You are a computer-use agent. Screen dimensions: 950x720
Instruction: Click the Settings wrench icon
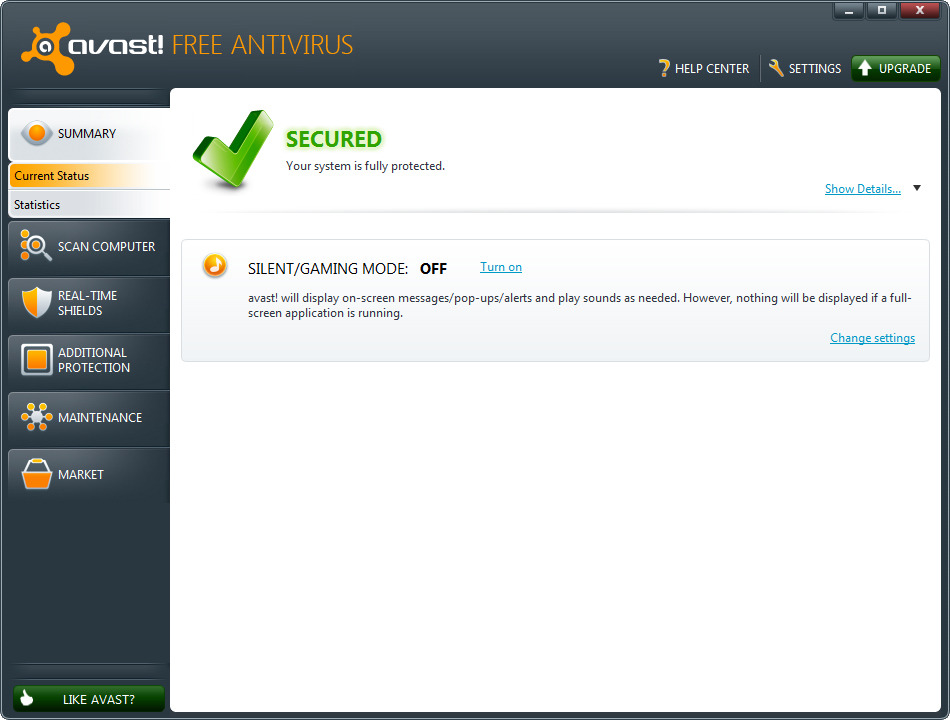pyautogui.click(x=776, y=69)
